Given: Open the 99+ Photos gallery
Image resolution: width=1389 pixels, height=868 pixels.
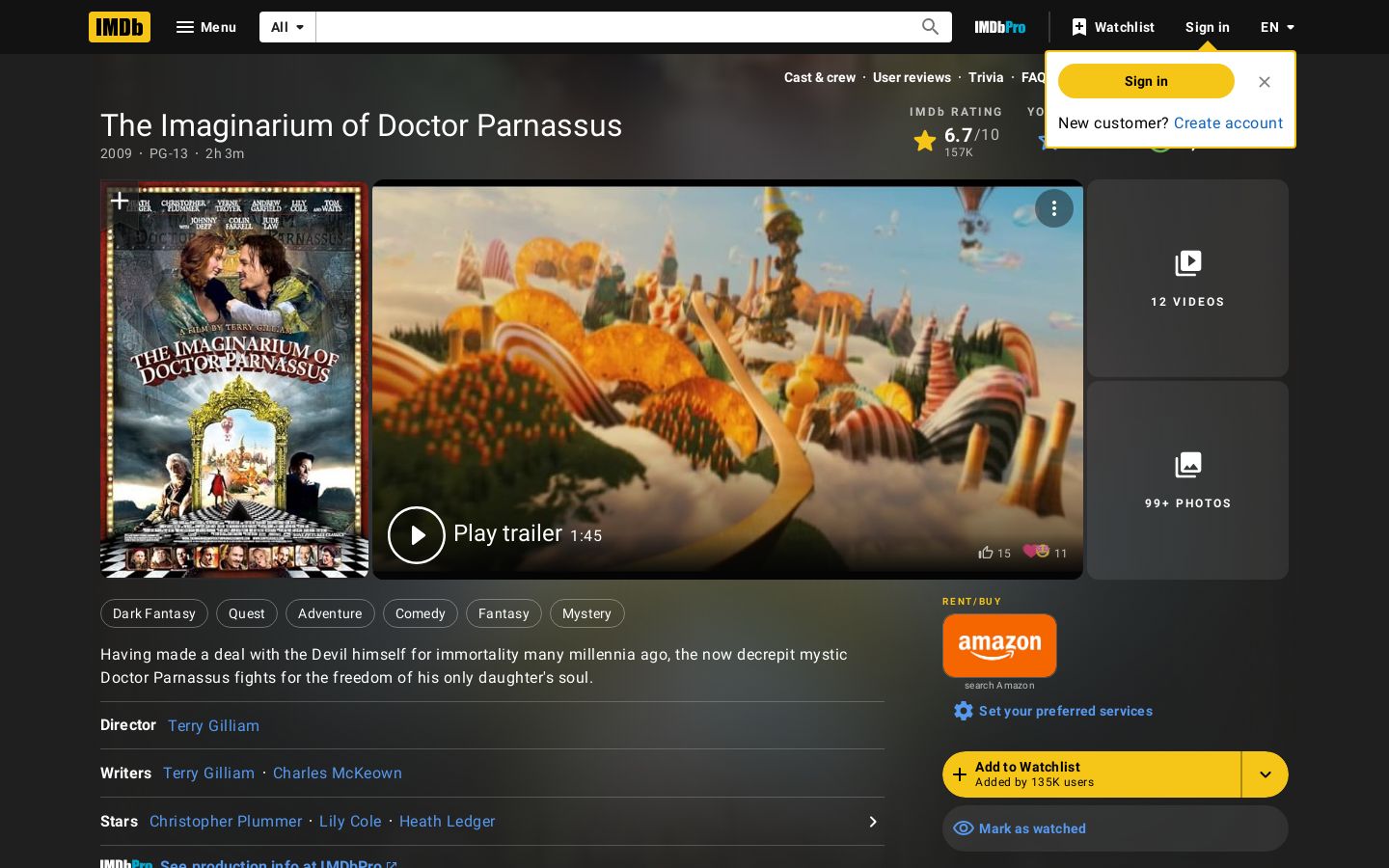Looking at the screenshot, I should pyautogui.click(x=1187, y=480).
